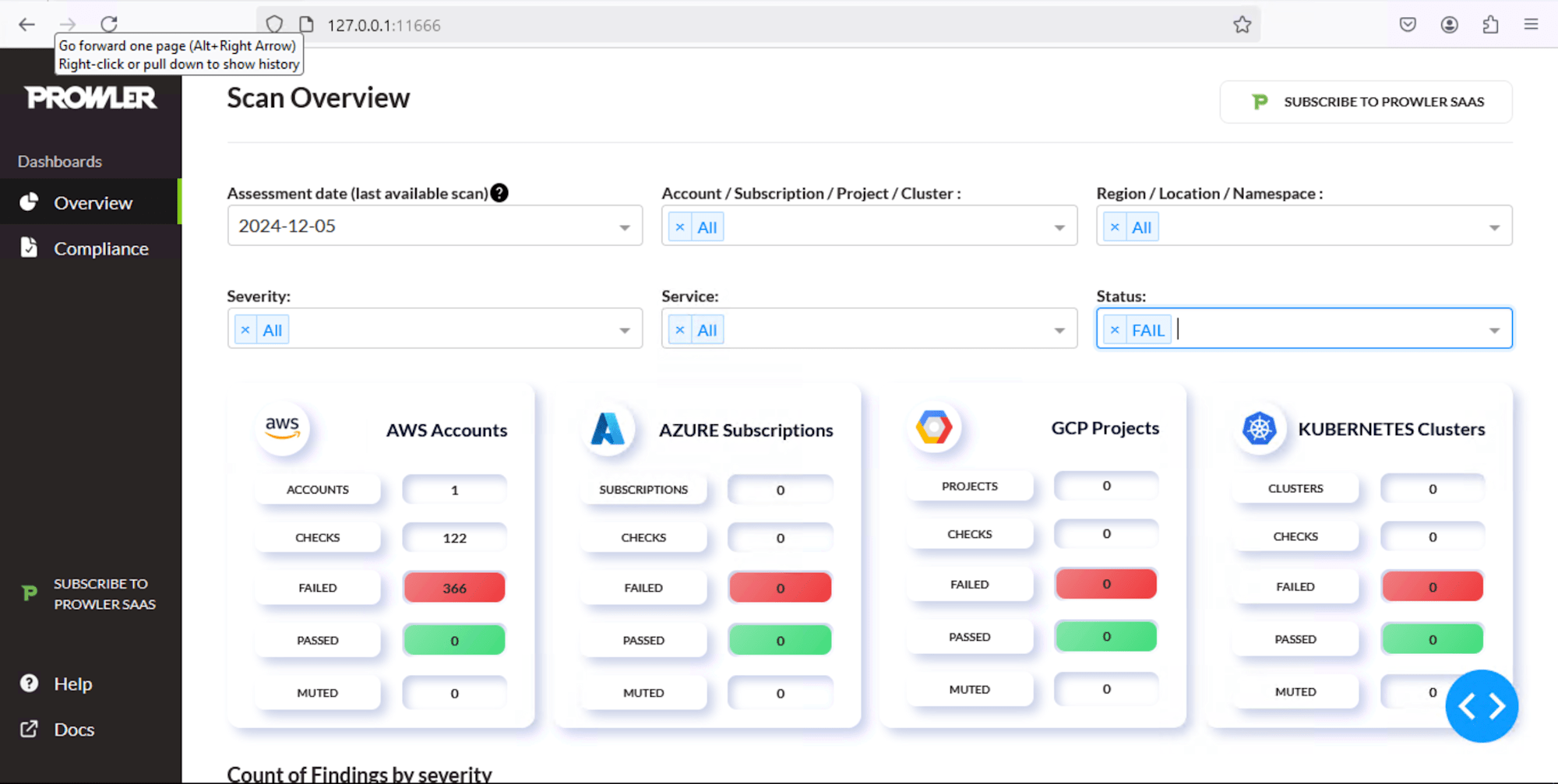
Task: Open the browser hamburger menu
Action: point(1531,25)
